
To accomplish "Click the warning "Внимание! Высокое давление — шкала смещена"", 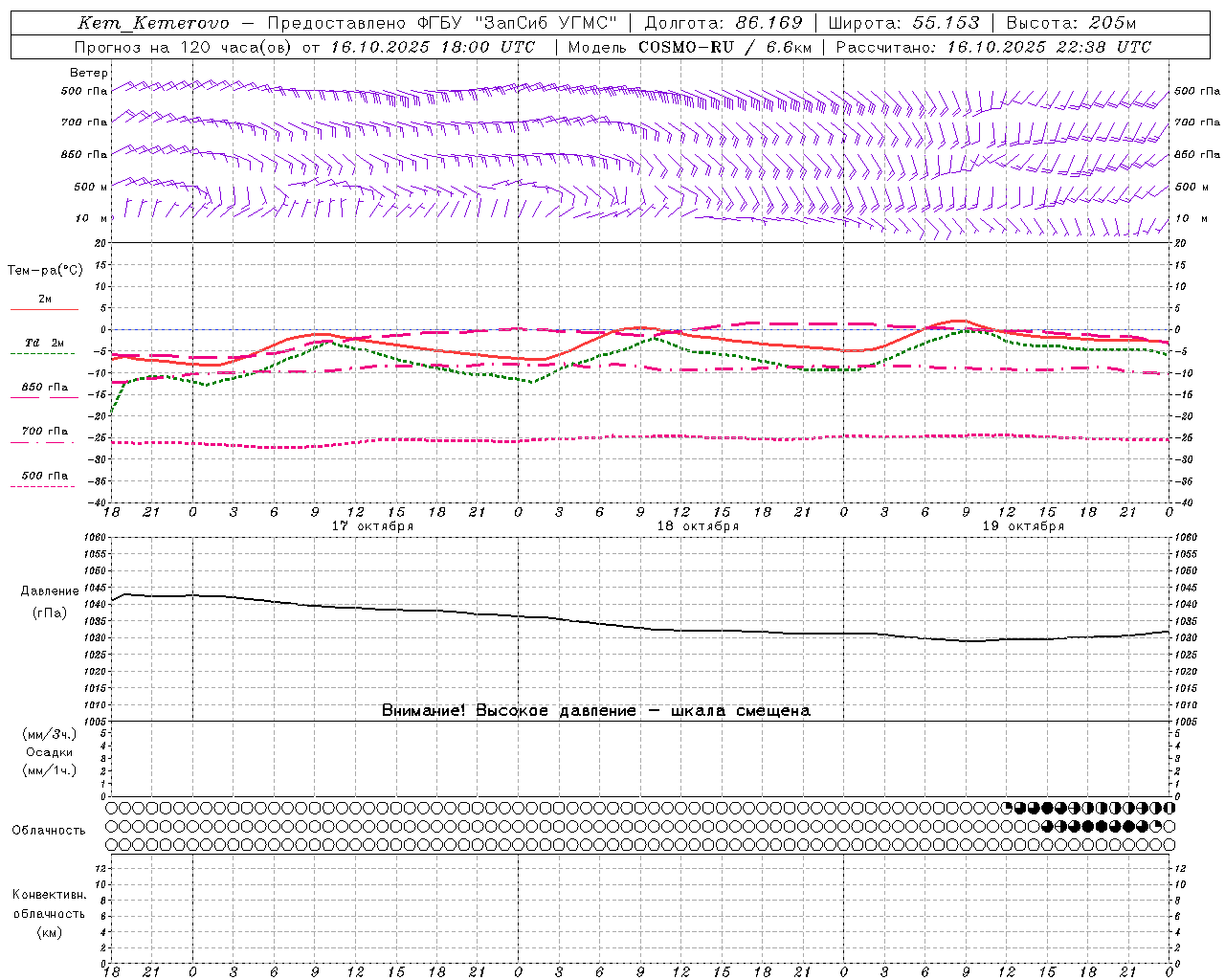I will click(596, 711).
